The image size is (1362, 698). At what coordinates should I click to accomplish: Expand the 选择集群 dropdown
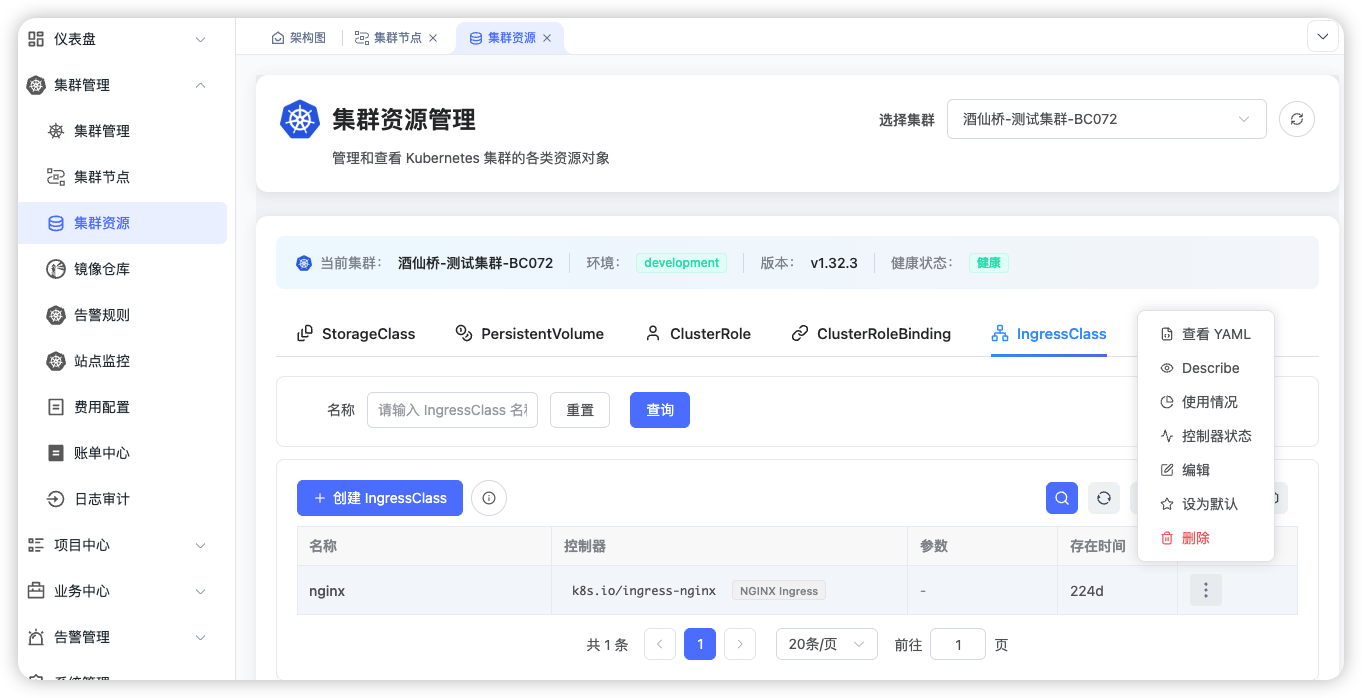pyautogui.click(x=1106, y=119)
